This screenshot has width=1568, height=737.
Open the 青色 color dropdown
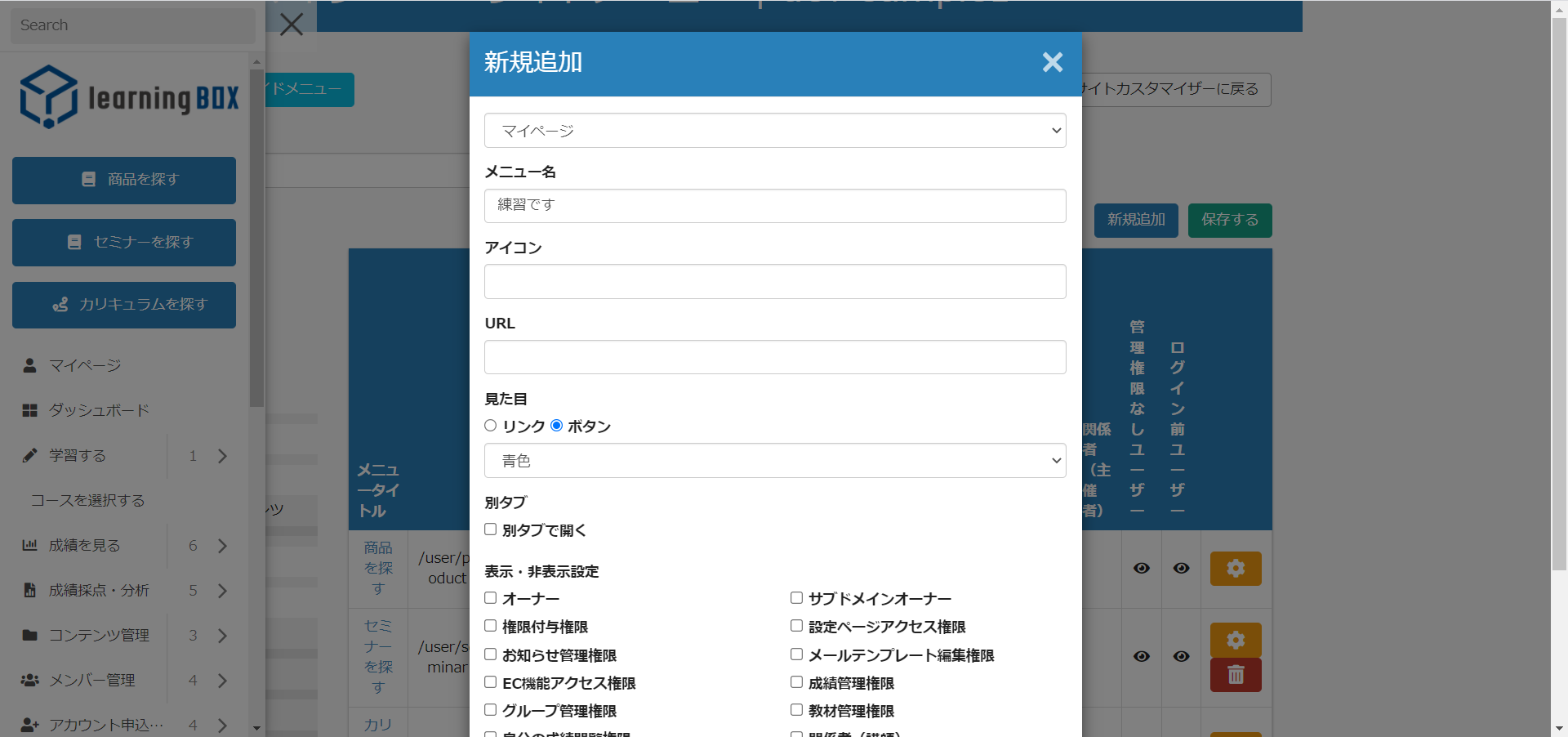click(774, 461)
